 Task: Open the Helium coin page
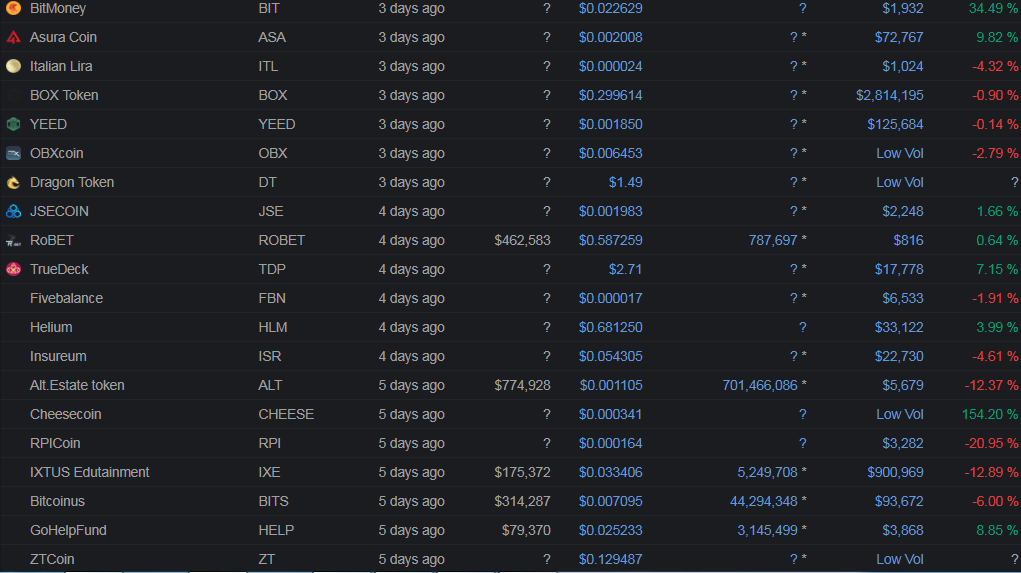pyautogui.click(x=51, y=327)
